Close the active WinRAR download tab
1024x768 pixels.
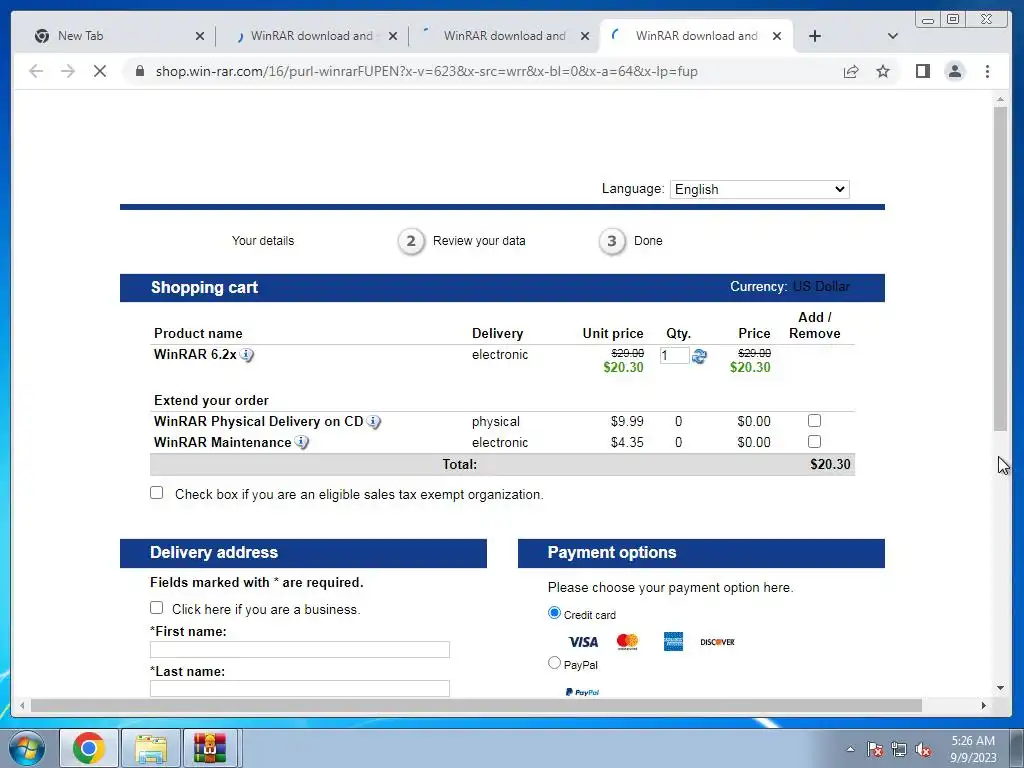(x=776, y=36)
